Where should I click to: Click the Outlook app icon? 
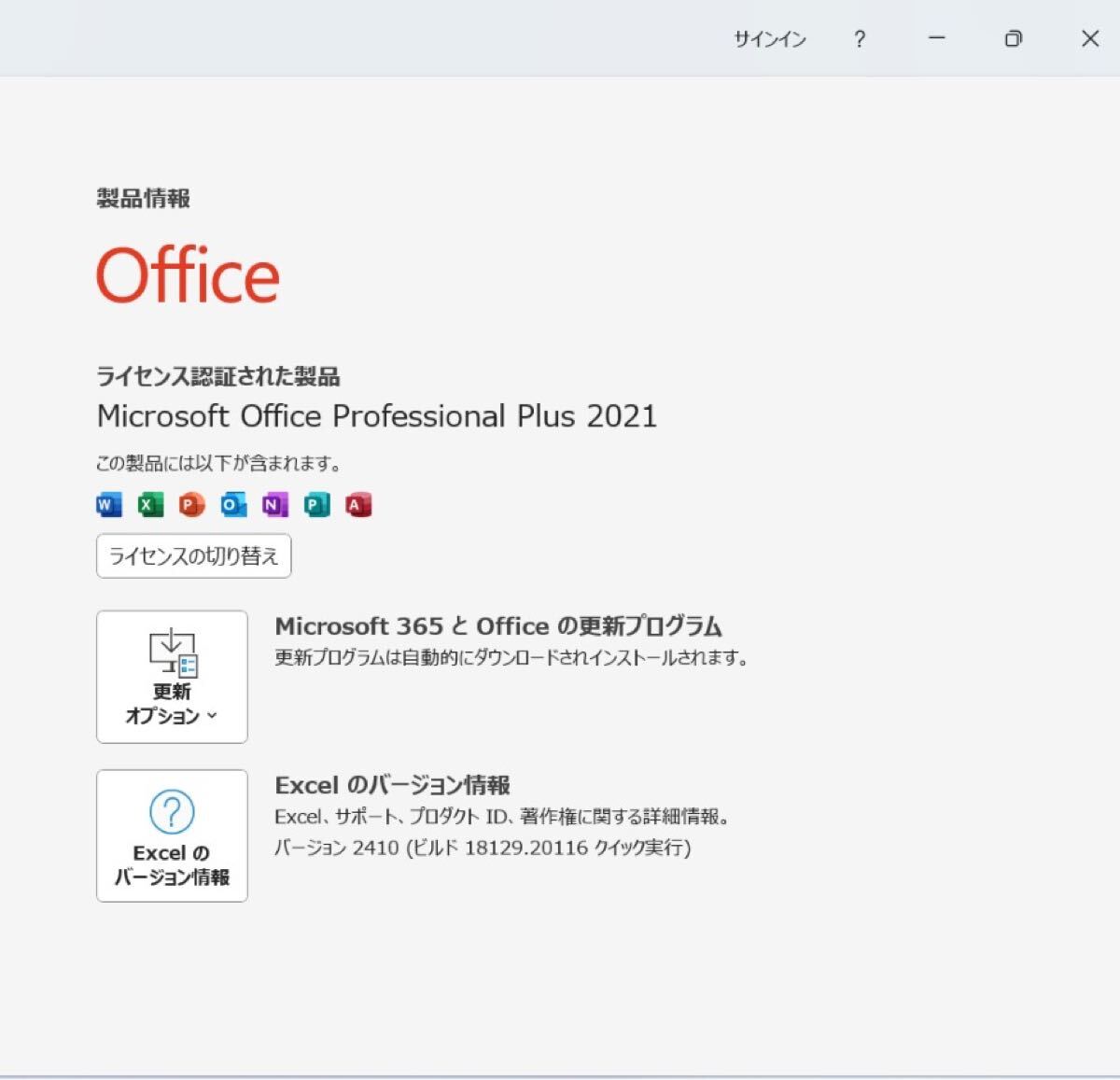[234, 505]
